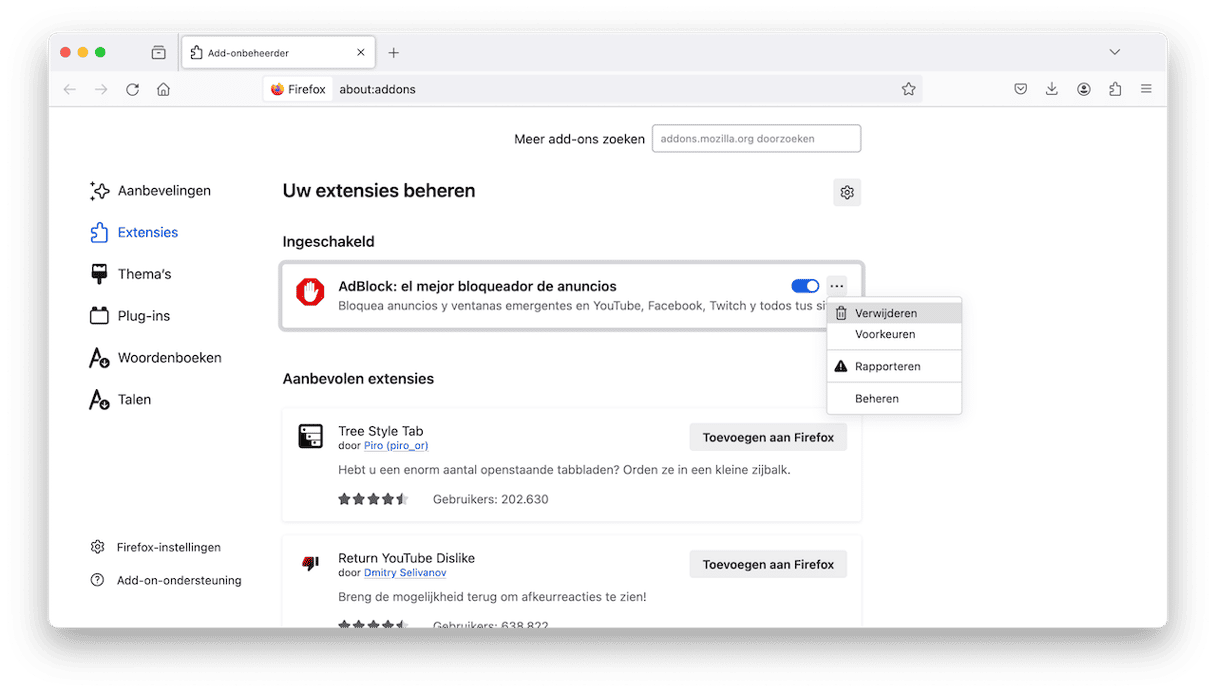Open author link Piro (piro_or)
This screenshot has width=1216, height=692.
click(396, 446)
